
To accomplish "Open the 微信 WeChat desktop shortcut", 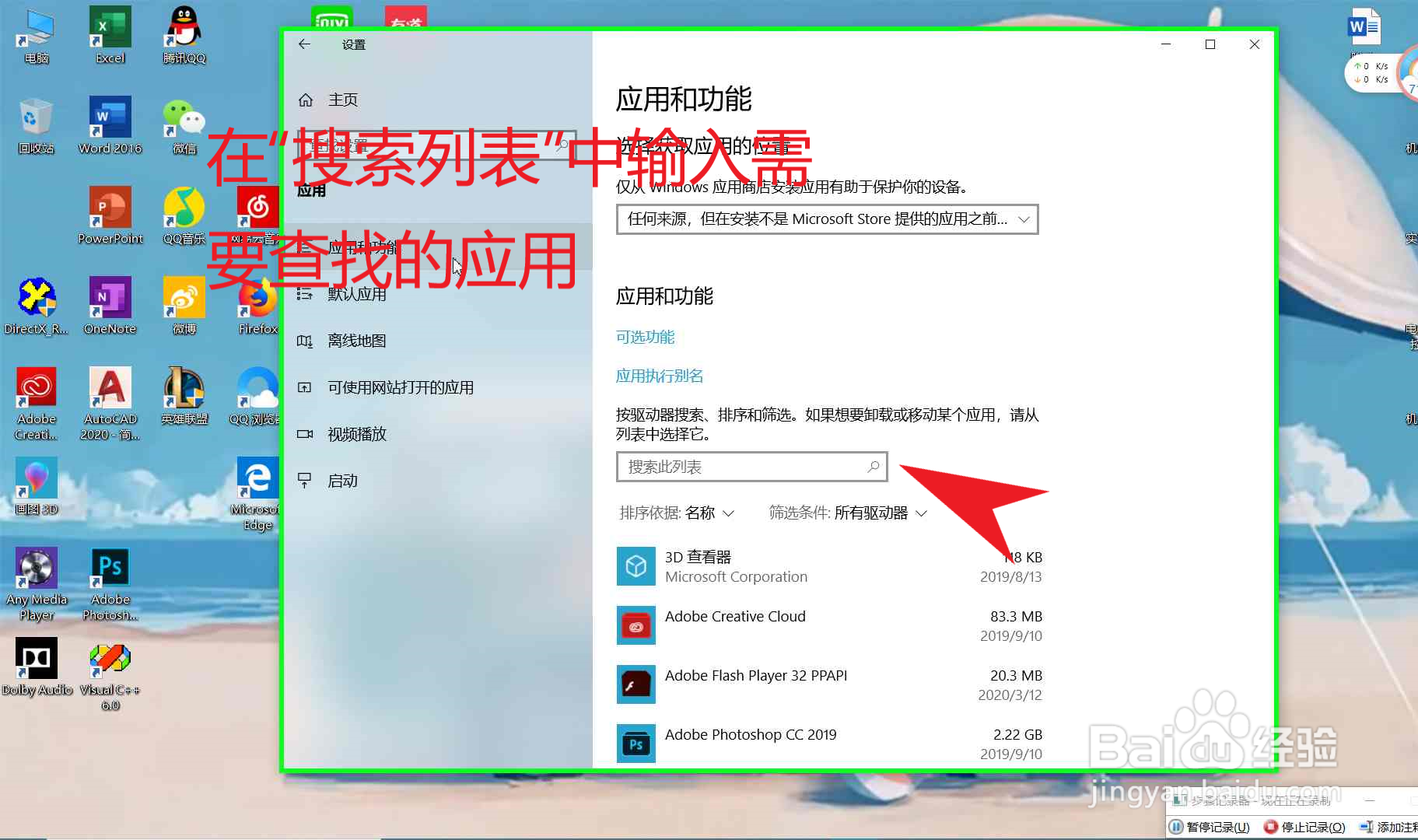I will click(x=184, y=125).
